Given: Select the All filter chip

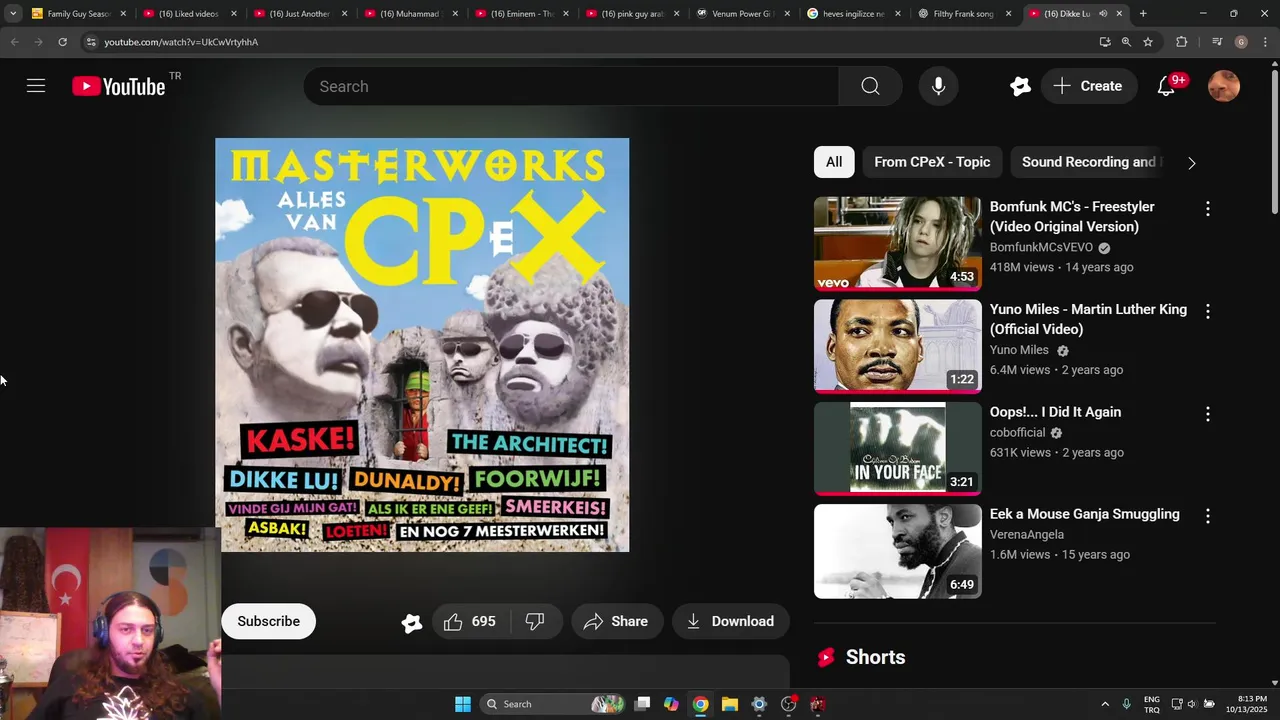Looking at the screenshot, I should pyautogui.click(x=834, y=162).
